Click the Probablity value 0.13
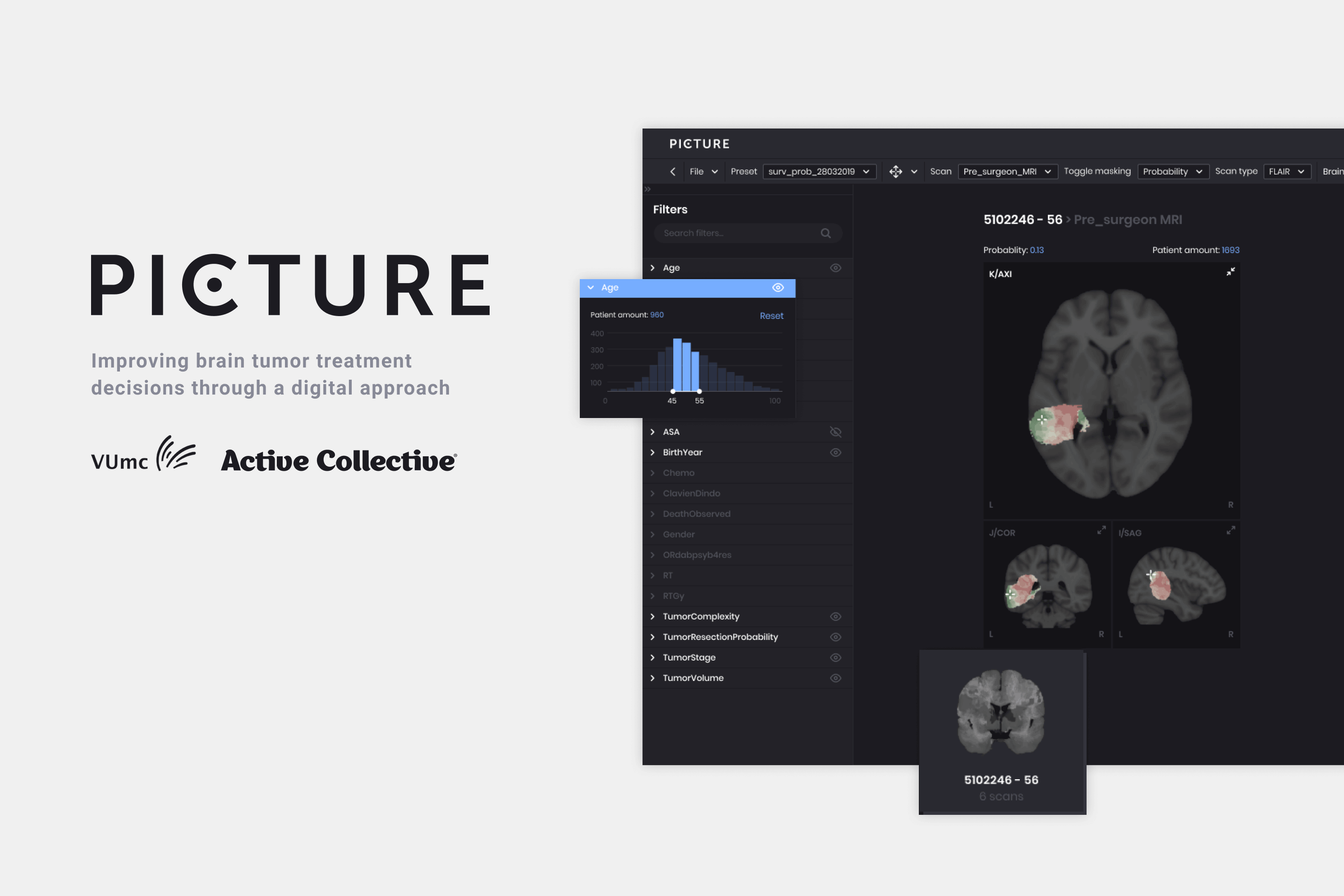This screenshot has width=1344, height=896. (x=1036, y=250)
